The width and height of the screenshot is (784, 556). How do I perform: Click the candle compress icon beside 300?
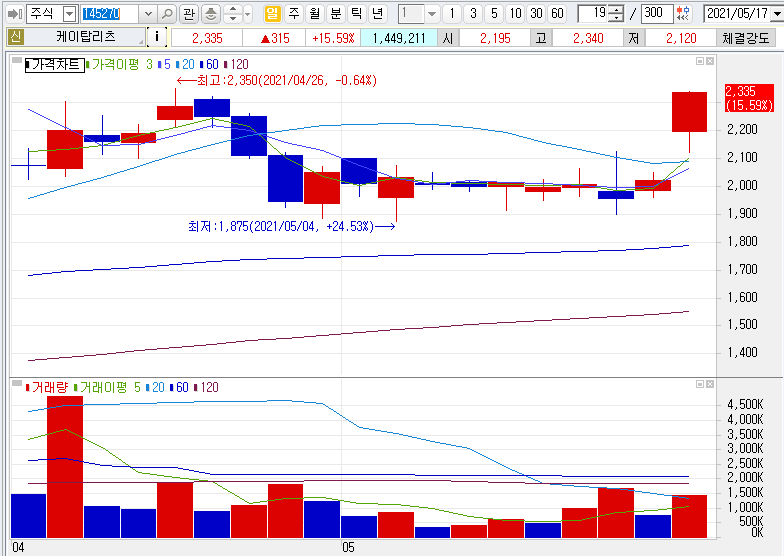click(x=683, y=14)
